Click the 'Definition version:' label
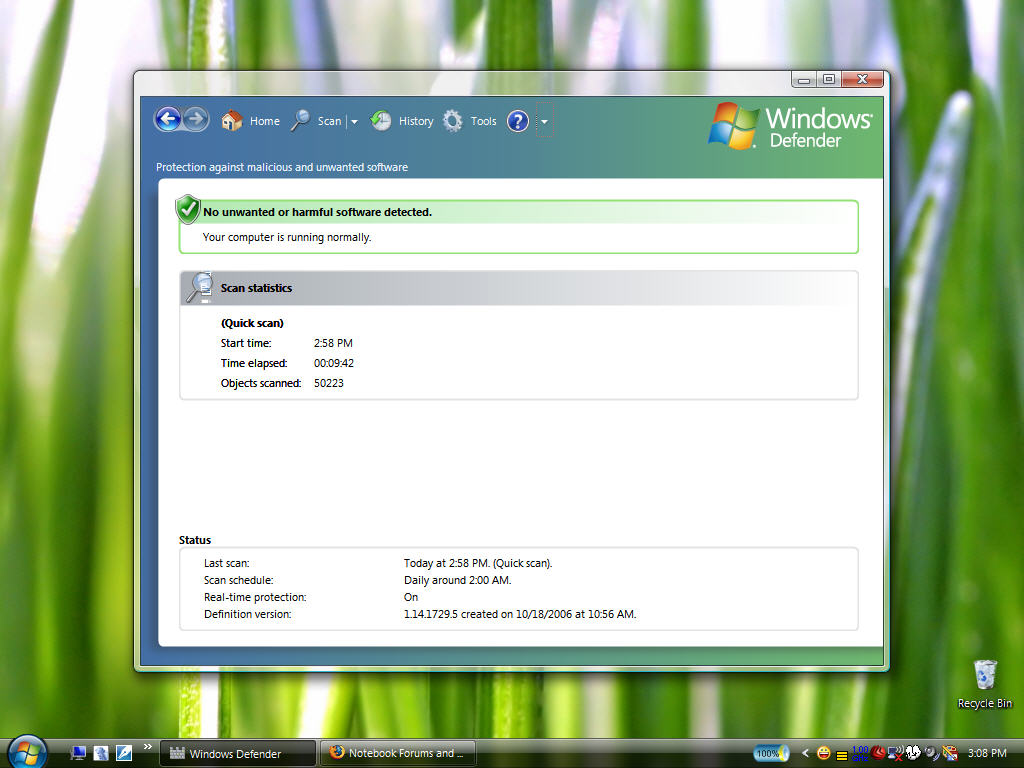 (248, 614)
